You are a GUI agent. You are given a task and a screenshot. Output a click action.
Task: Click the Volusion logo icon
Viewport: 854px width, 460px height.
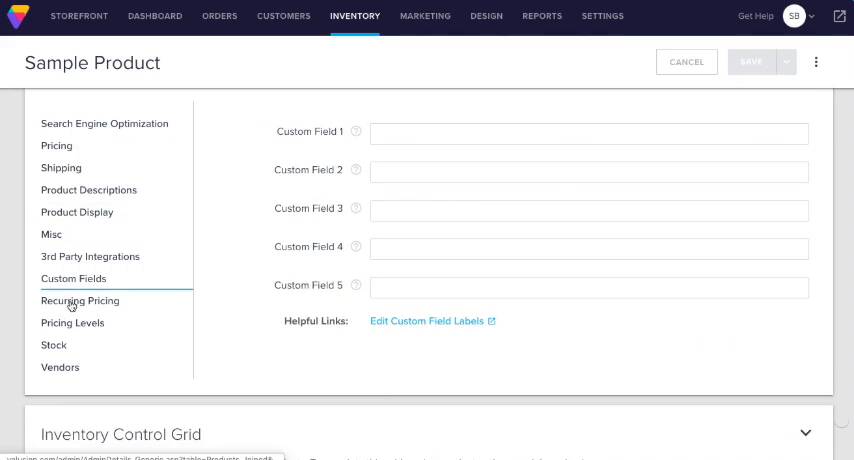[x=18, y=16]
